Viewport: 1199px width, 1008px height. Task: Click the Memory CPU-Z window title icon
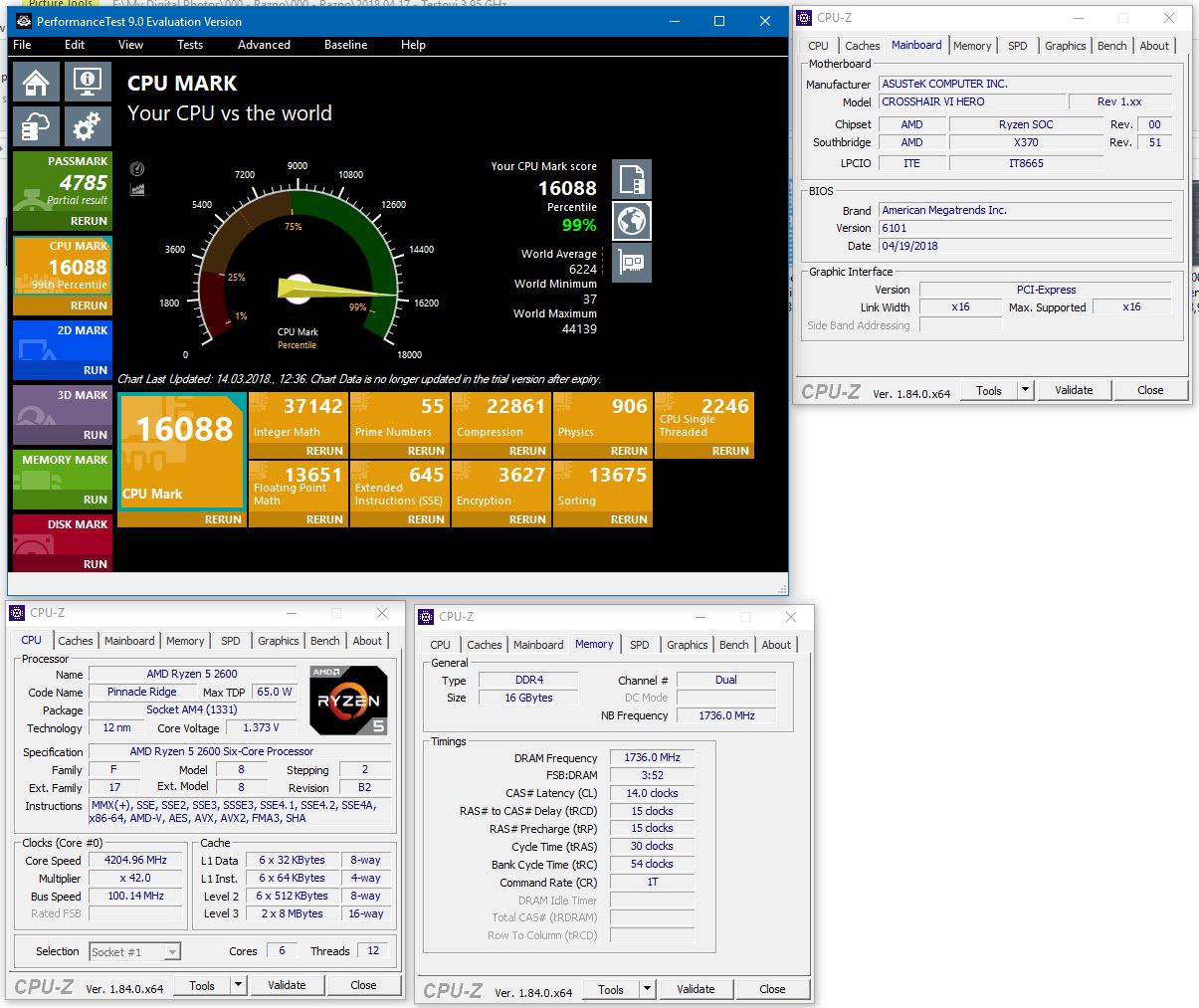[426, 617]
